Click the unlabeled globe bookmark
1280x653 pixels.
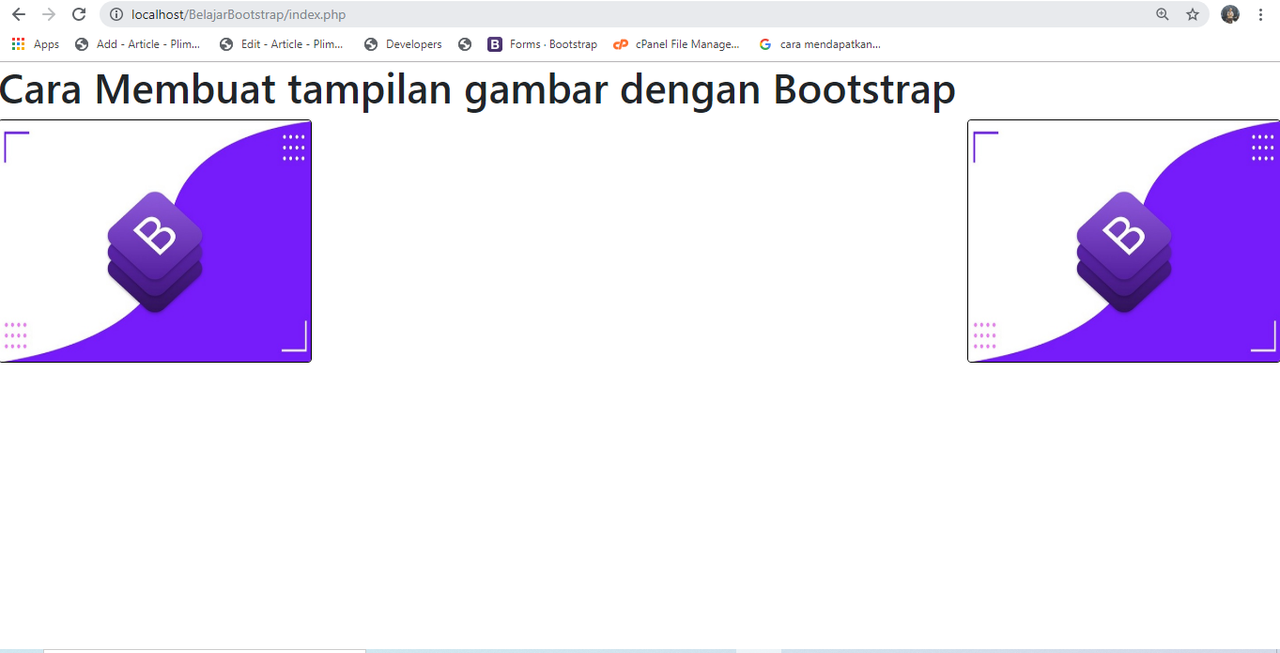464,44
